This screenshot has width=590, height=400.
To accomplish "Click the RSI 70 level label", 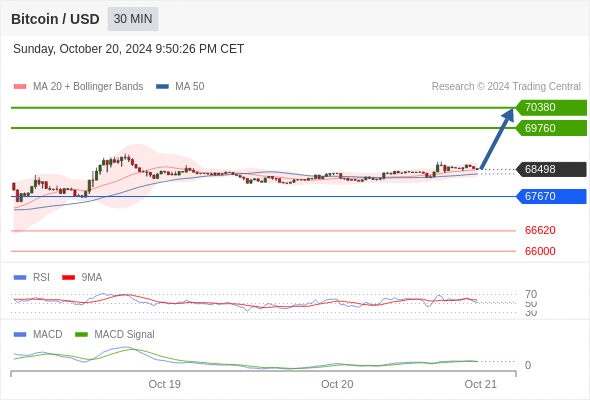I will (531, 294).
